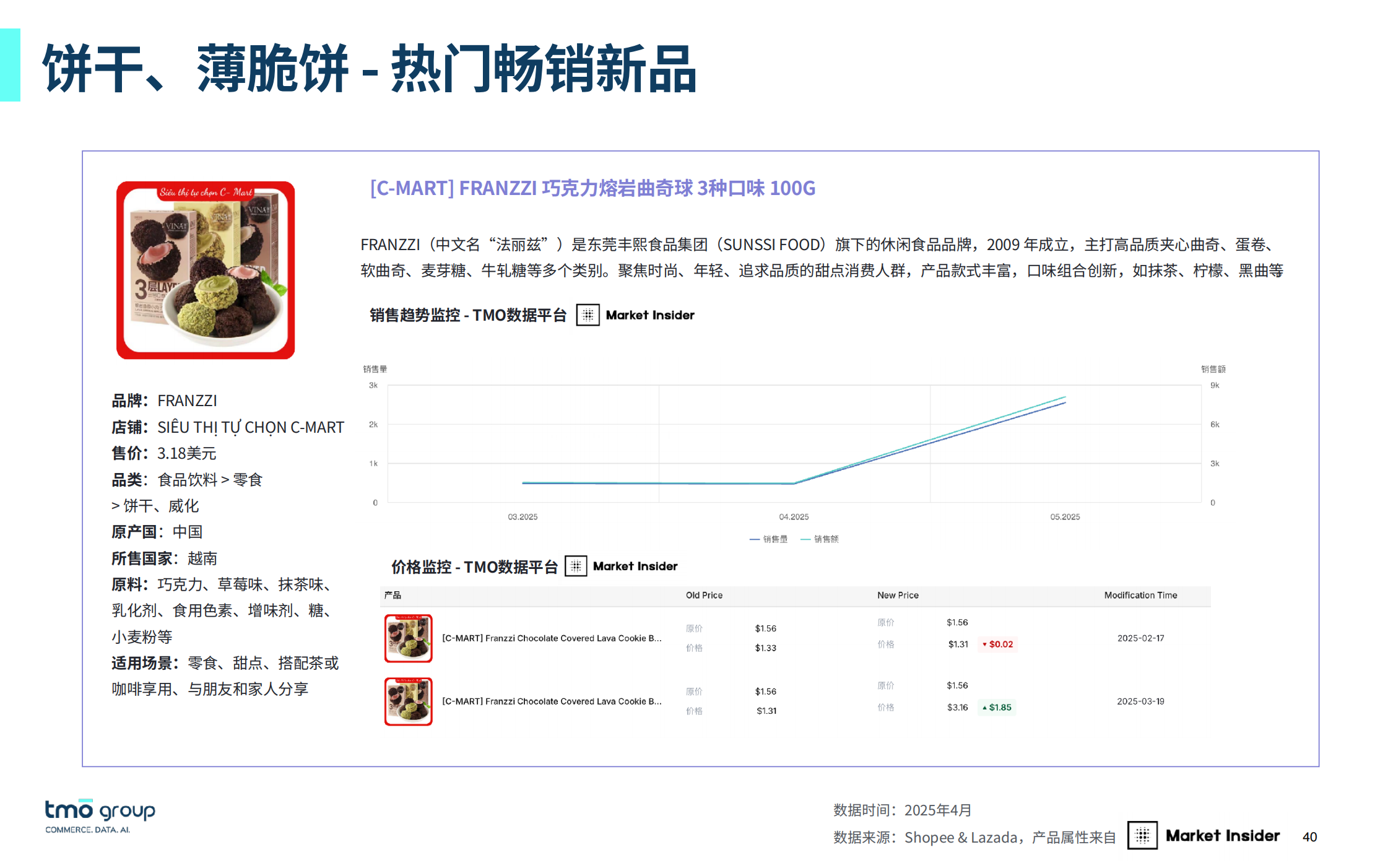Click the $3.16 new price value
The width and height of the screenshot is (1388, 868).
[x=957, y=708]
